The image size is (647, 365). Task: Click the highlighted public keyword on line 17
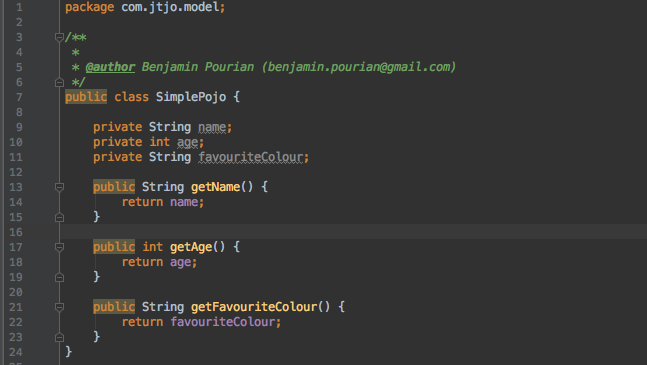114,247
